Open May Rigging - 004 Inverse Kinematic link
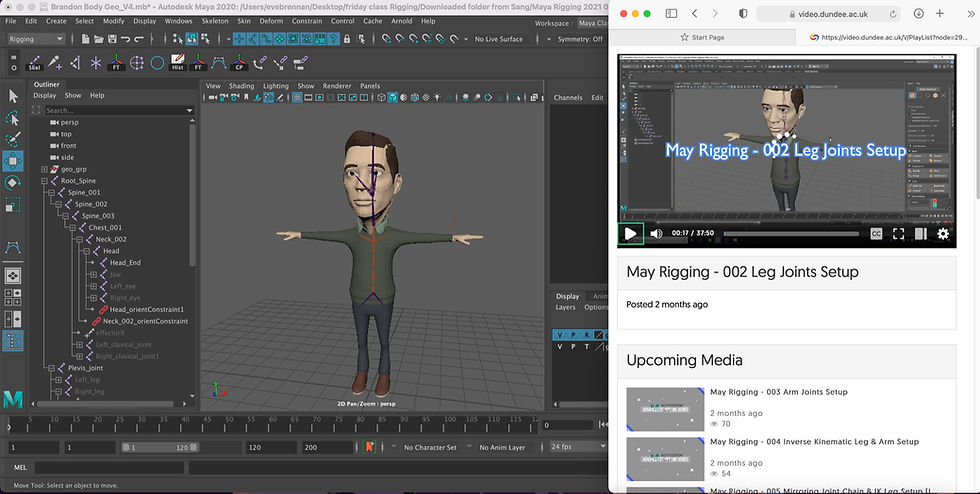Viewport: 980px width, 494px height. (x=814, y=441)
